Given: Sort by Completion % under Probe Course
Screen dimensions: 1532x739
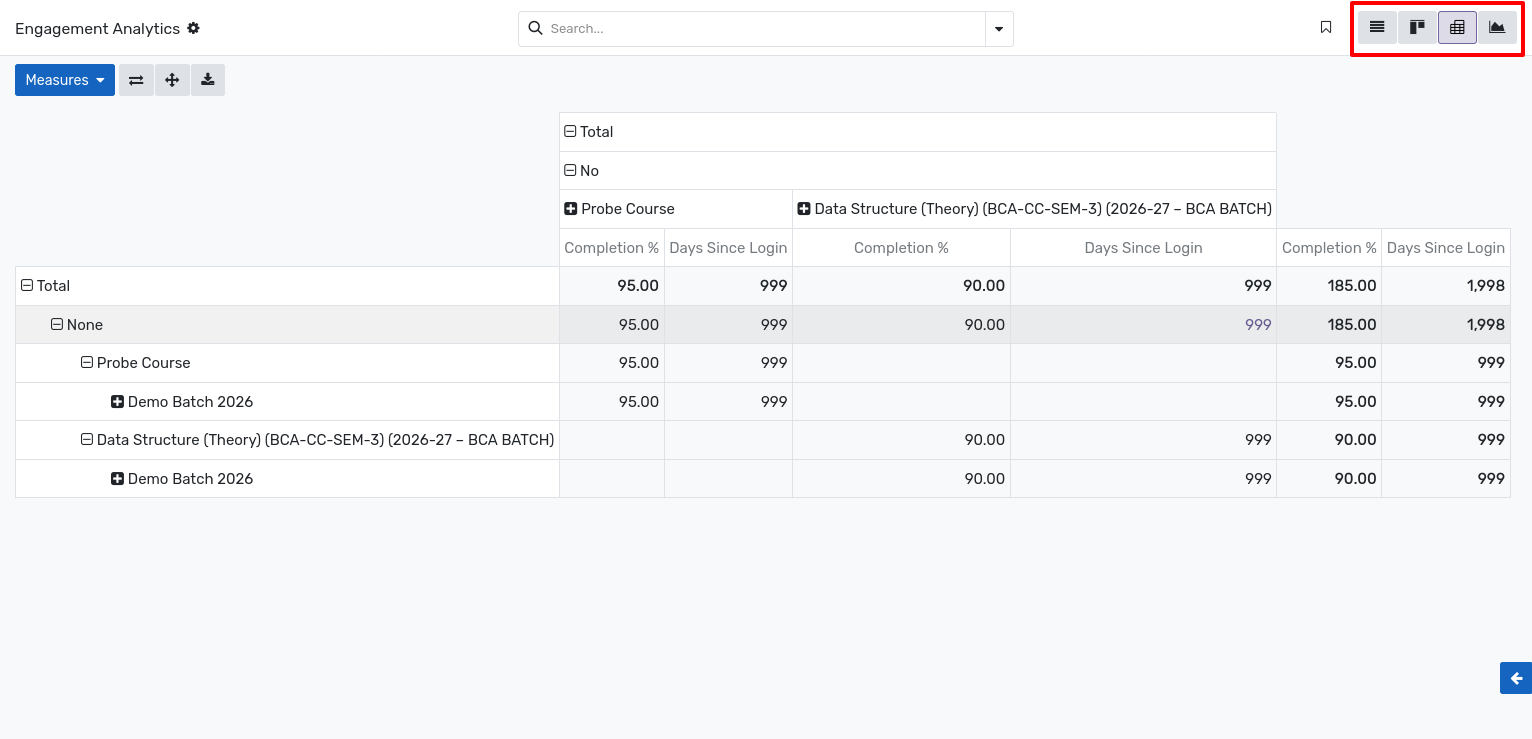Looking at the screenshot, I should [x=612, y=248].
